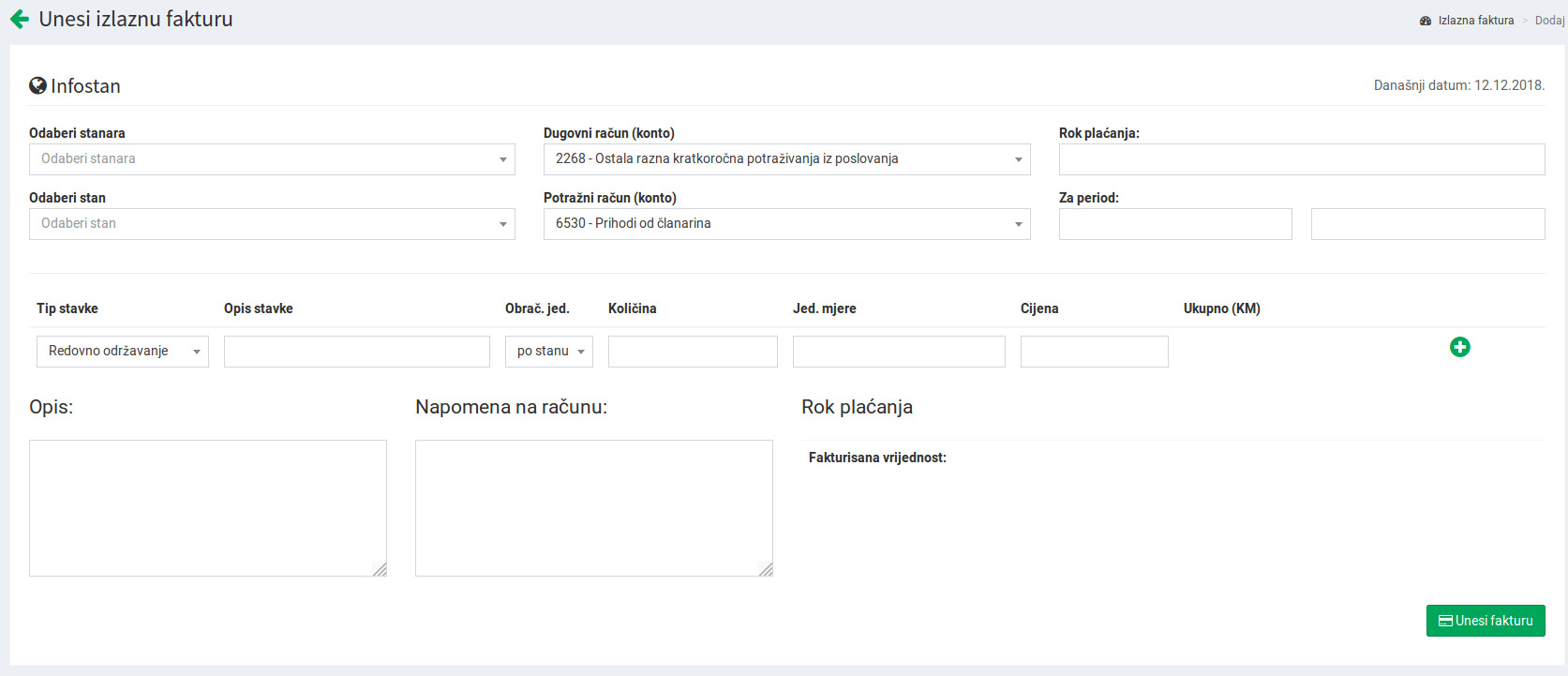Focus the Rok plaćanja input field
This screenshot has width=1568, height=676.
pos(1301,159)
